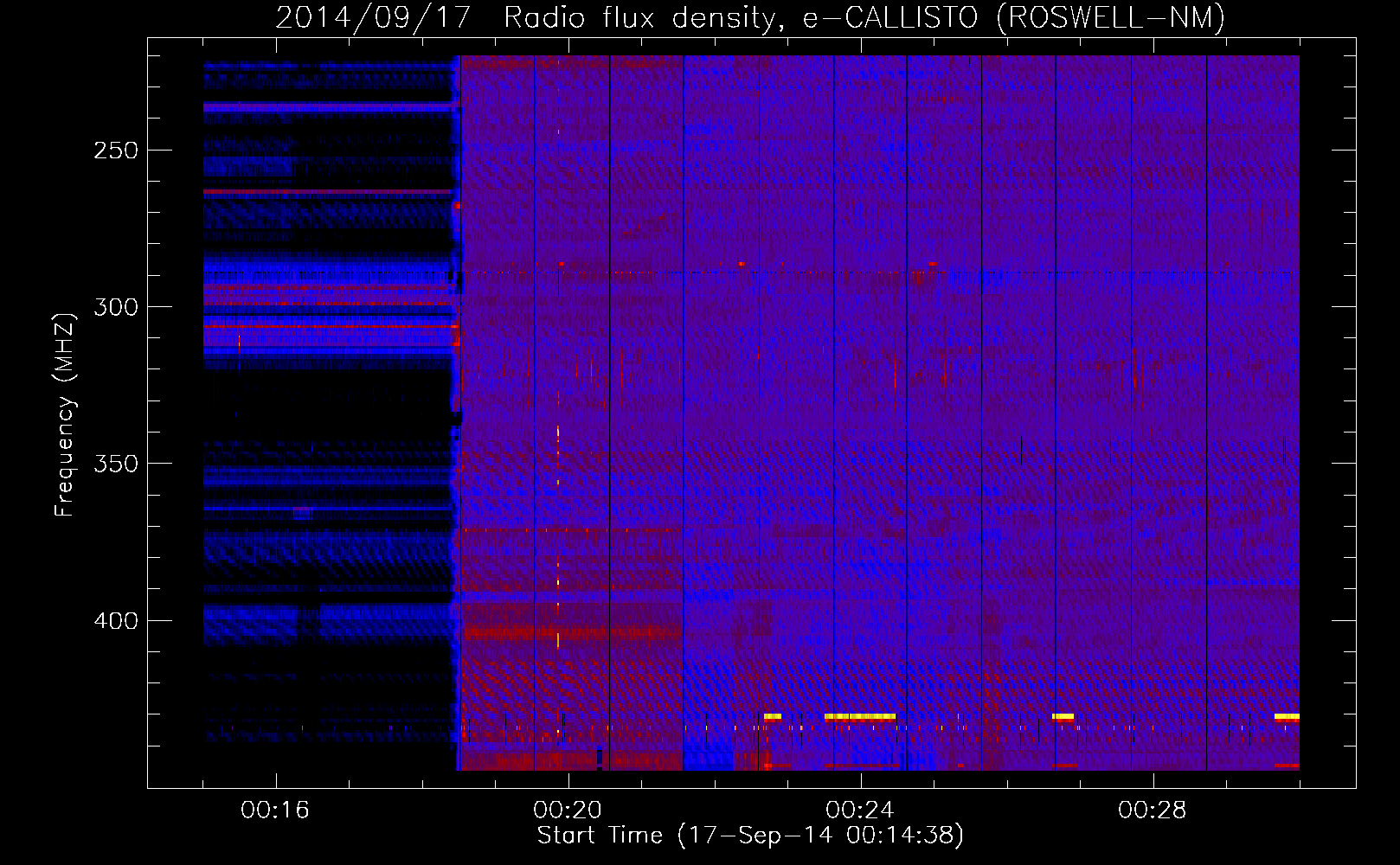Viewport: 1400px width, 865px height.
Task: Click the 'Start Time (17-Sep-14 00:14:38)' axis label
Action: [750, 836]
